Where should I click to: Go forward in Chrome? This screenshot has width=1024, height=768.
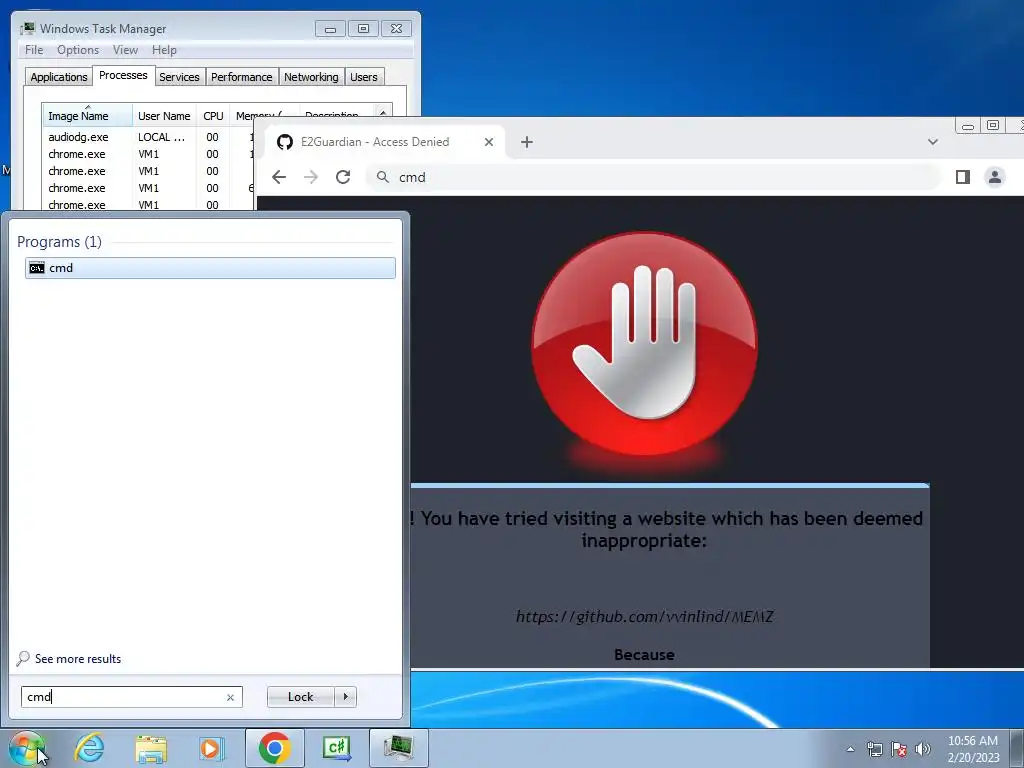311,177
